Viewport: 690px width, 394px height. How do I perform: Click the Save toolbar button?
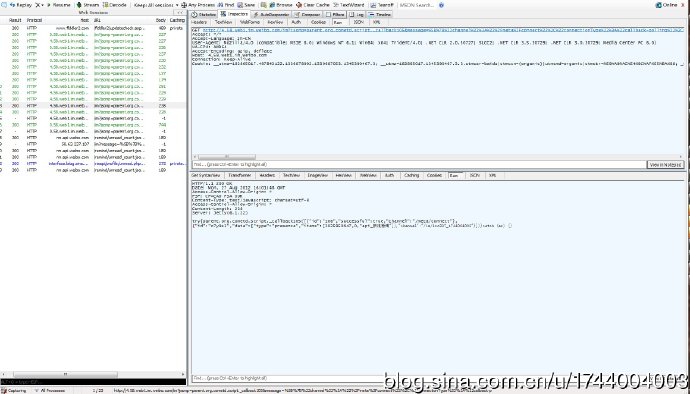246,5
